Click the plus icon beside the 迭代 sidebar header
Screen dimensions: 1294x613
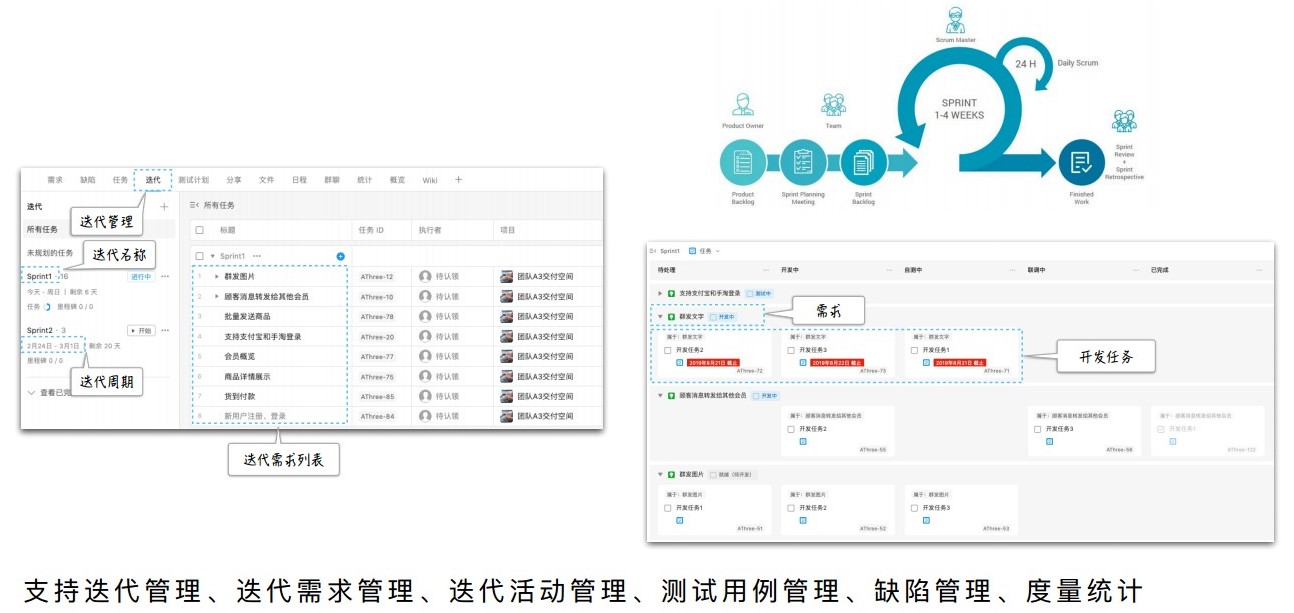pos(165,207)
